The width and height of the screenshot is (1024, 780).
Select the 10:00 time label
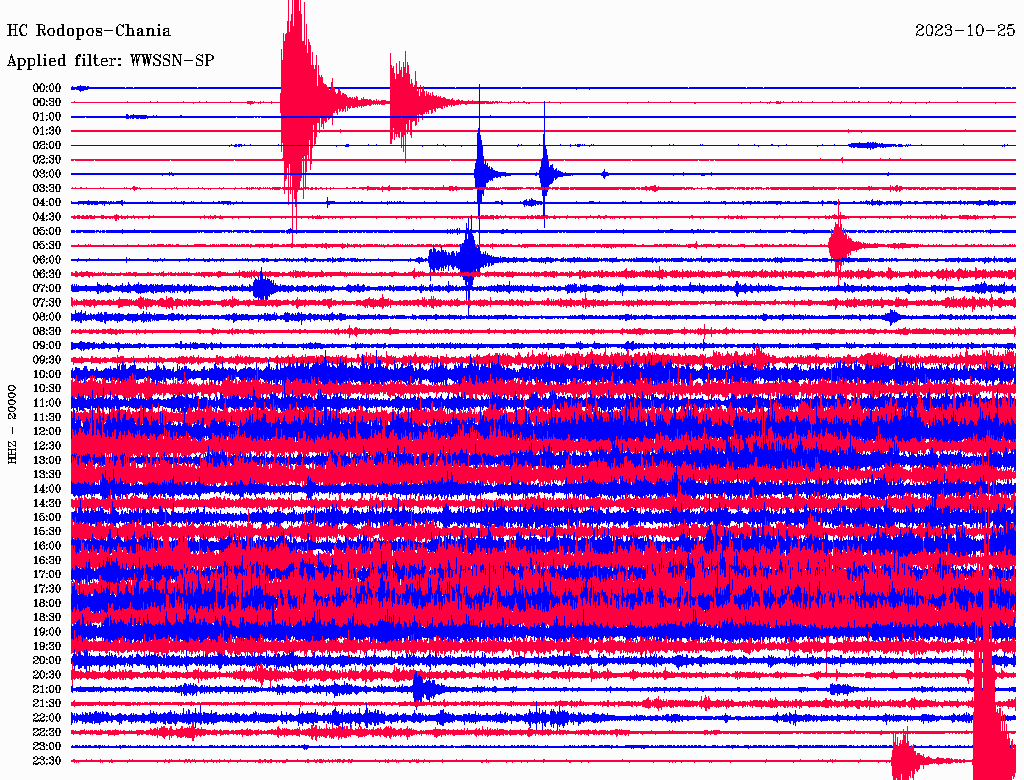[47, 374]
